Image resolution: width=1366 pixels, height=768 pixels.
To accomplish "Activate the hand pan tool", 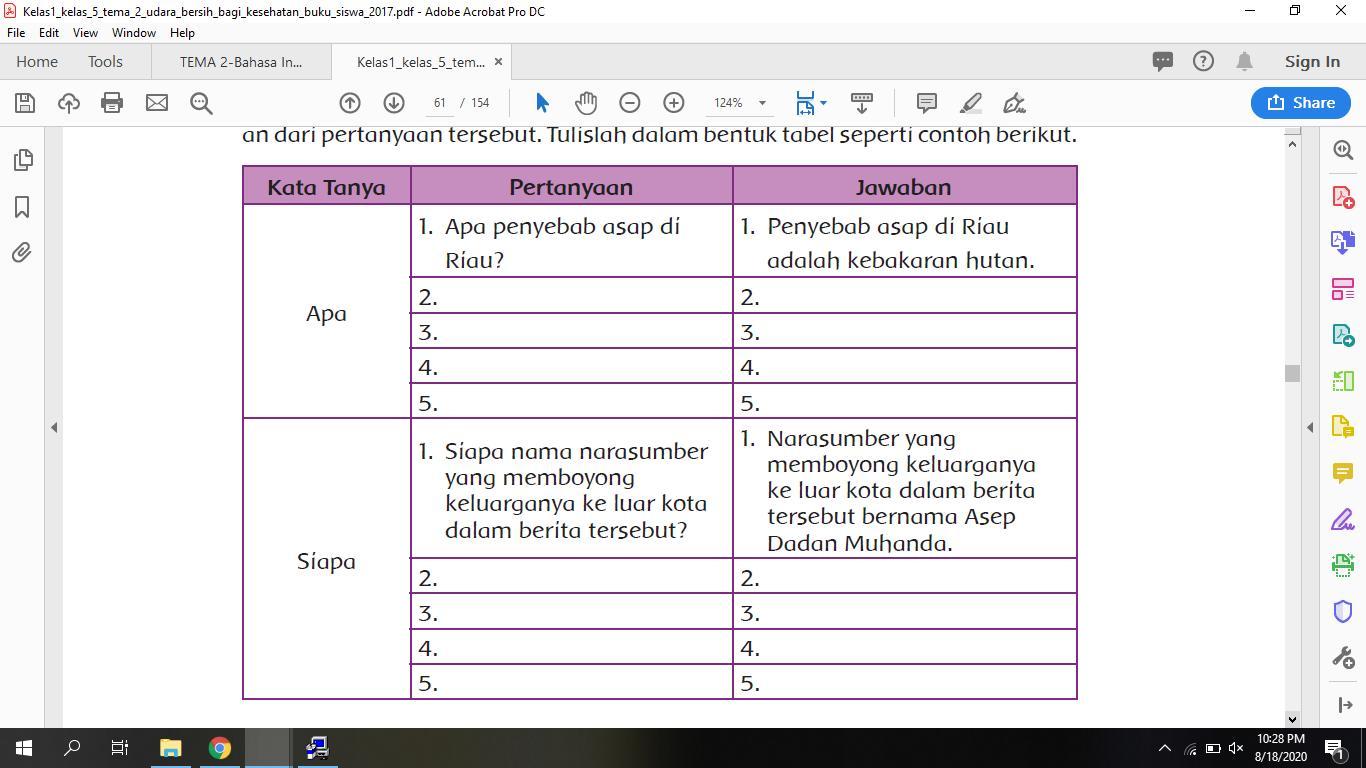I will (x=586, y=103).
